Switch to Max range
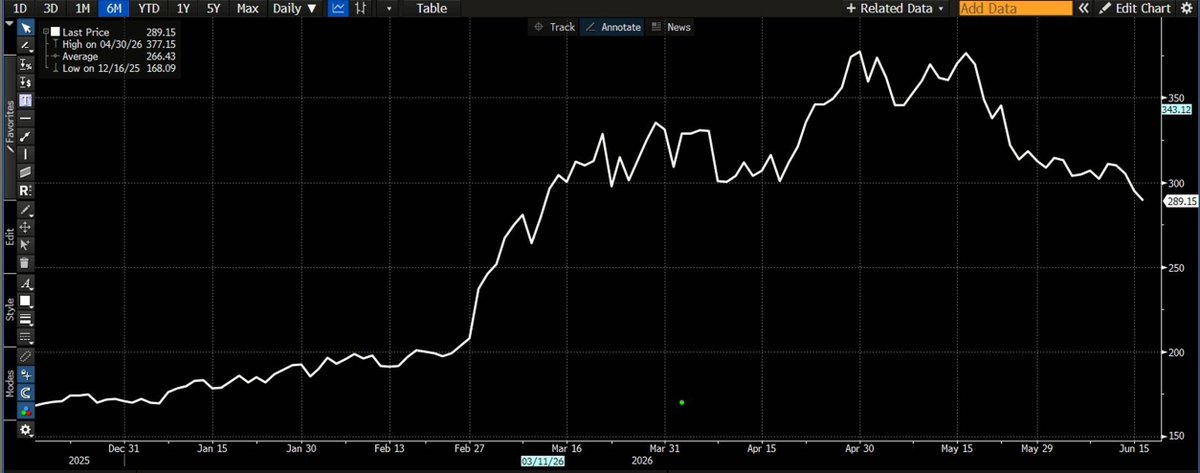This screenshot has height=473, width=1200. point(248,8)
